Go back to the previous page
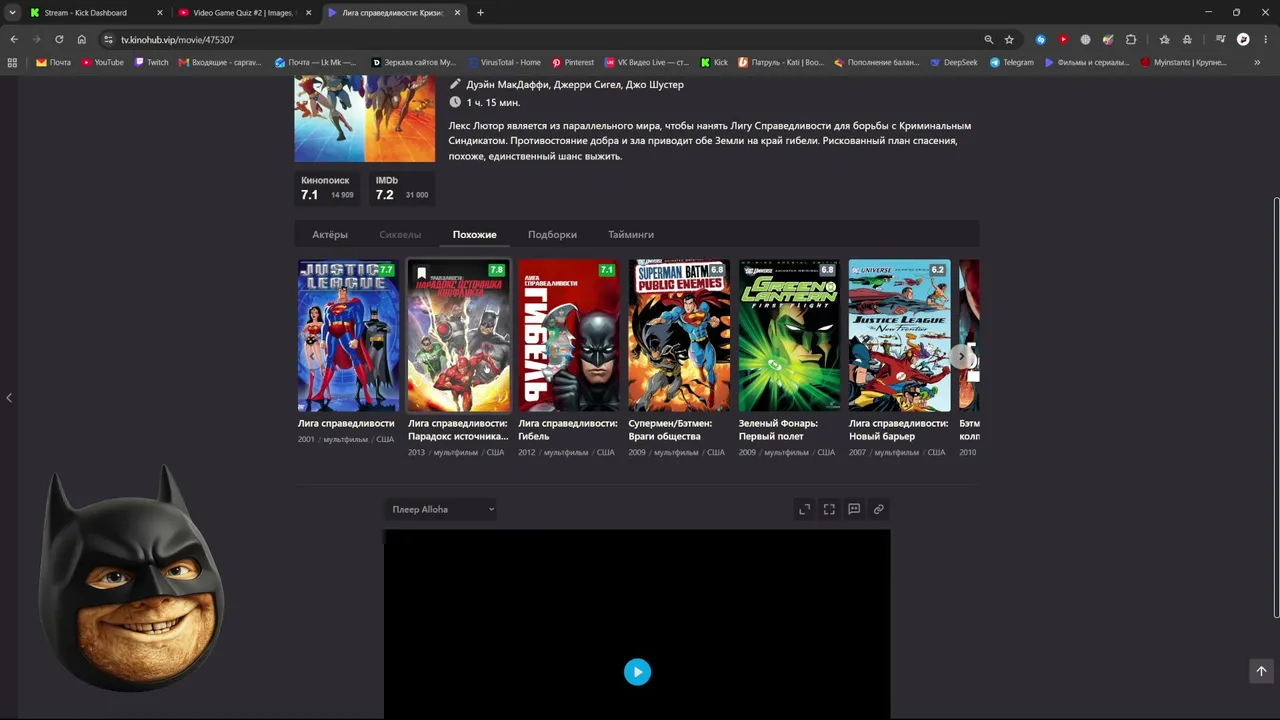The image size is (1280, 720). (14, 39)
